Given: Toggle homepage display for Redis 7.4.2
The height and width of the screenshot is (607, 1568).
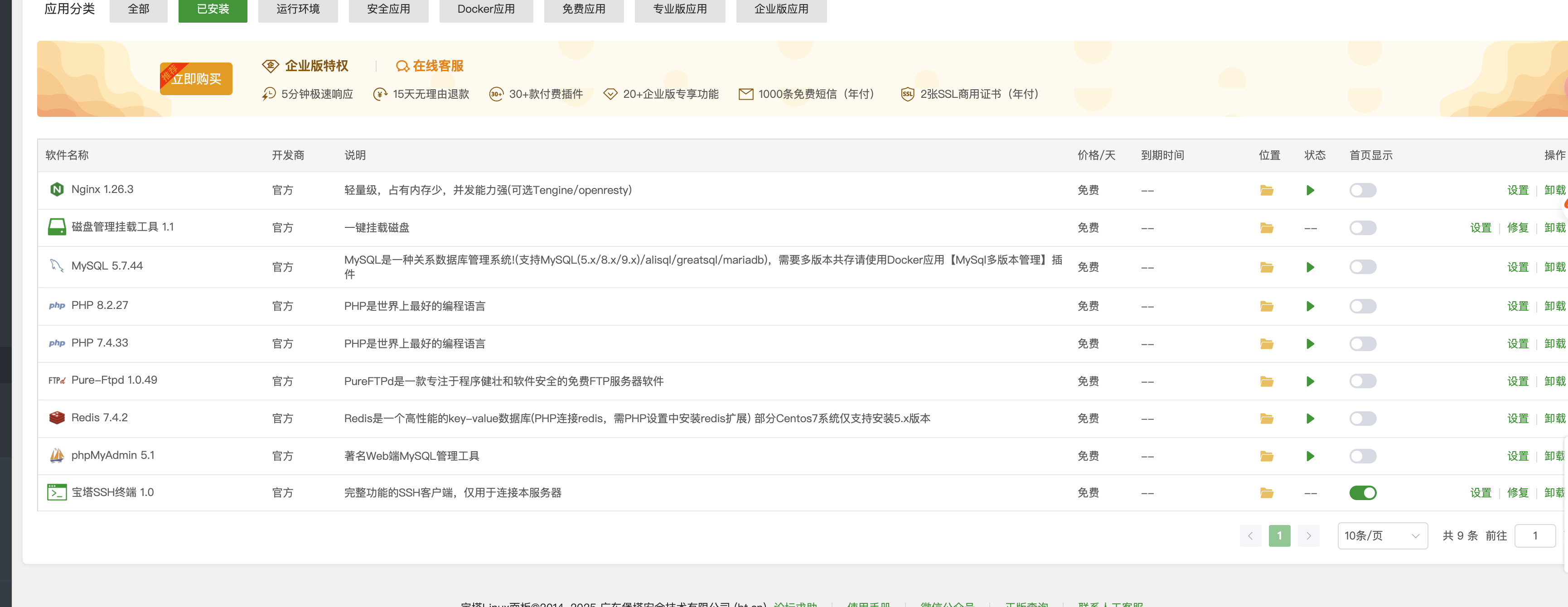Looking at the screenshot, I should [1362, 419].
